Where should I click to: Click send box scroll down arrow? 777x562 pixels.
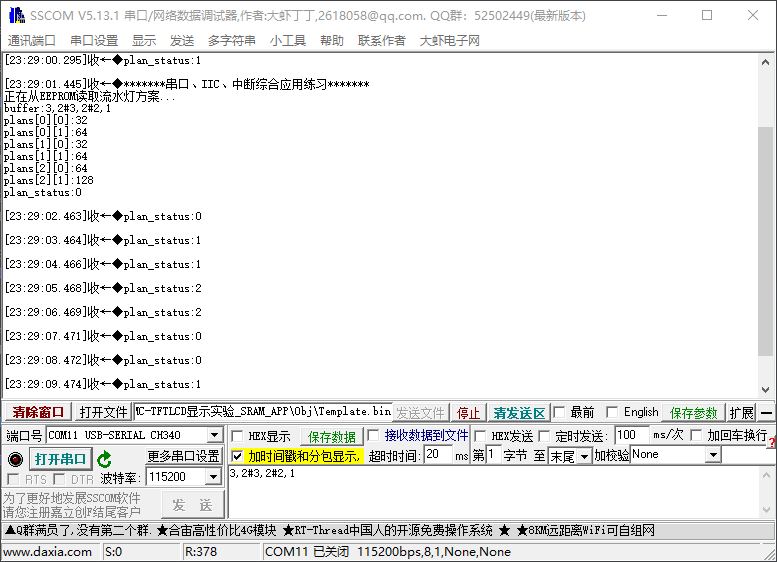click(x=766, y=510)
